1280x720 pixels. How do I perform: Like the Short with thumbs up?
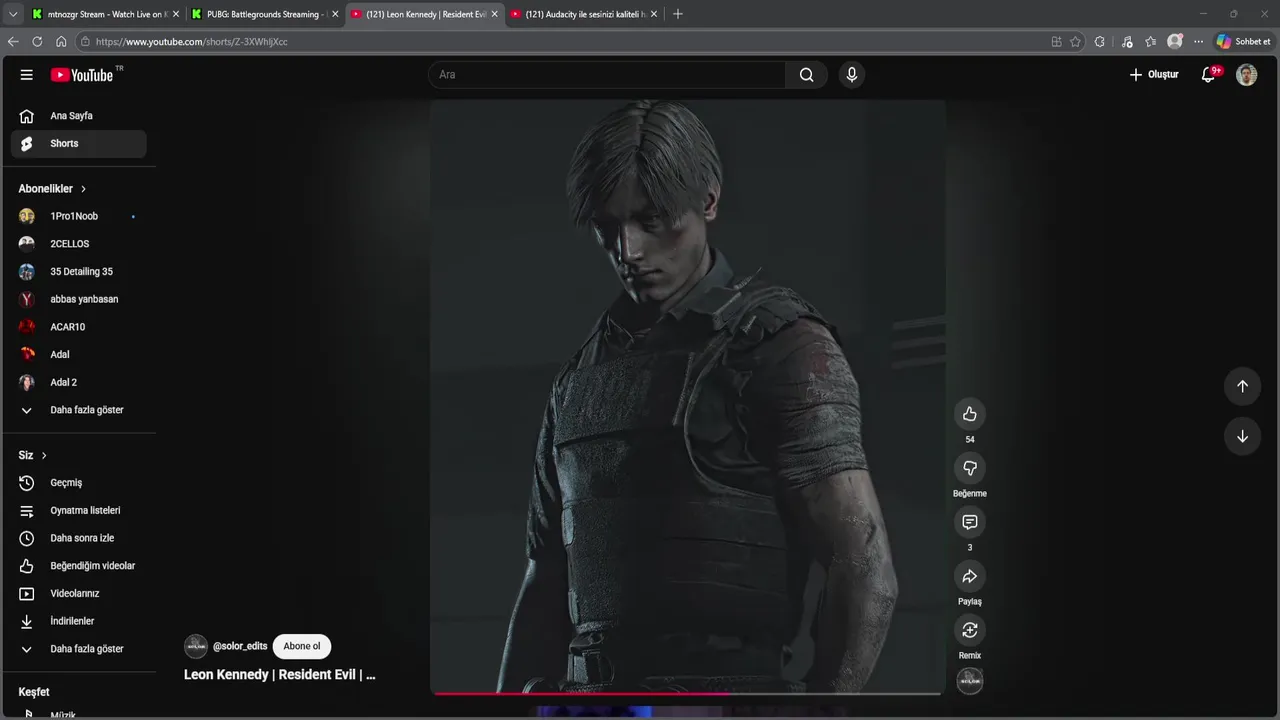(x=969, y=414)
